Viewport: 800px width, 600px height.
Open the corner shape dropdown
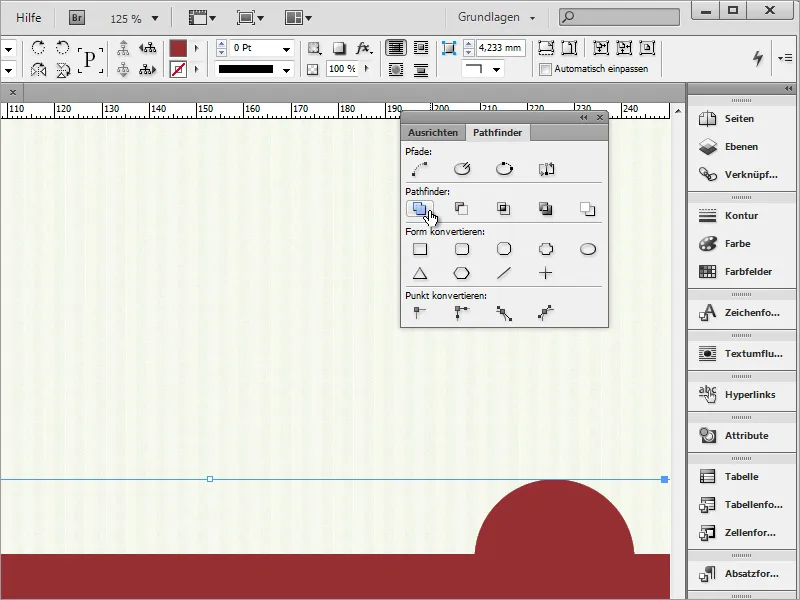[496, 69]
